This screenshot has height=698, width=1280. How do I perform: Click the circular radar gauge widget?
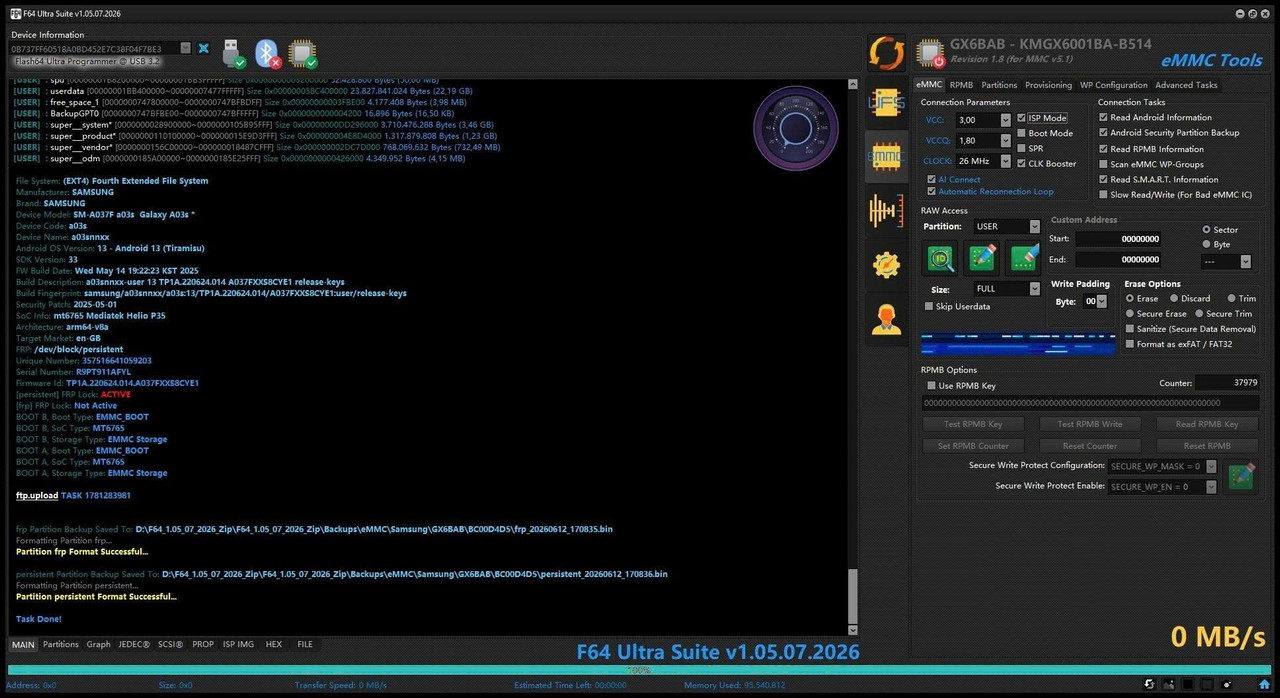796,127
